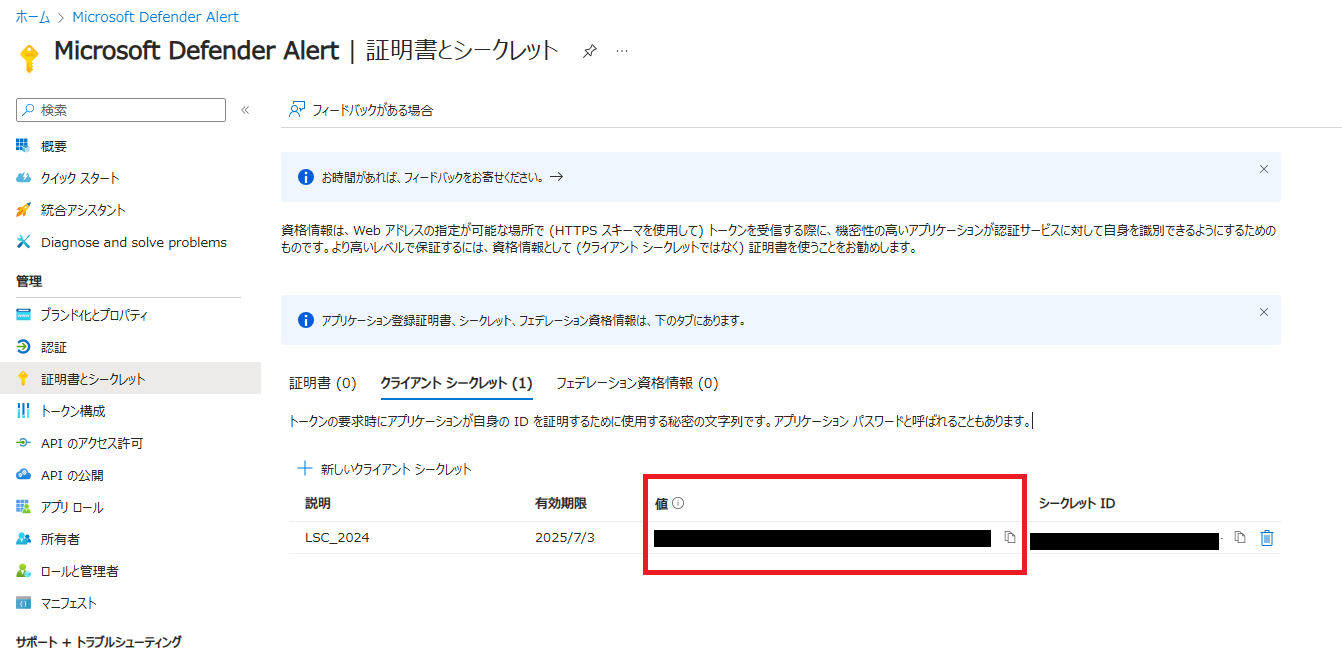This screenshot has height=652, width=1342.
Task: Select the クライアント シークレット (1) tab
Action: click(x=456, y=383)
